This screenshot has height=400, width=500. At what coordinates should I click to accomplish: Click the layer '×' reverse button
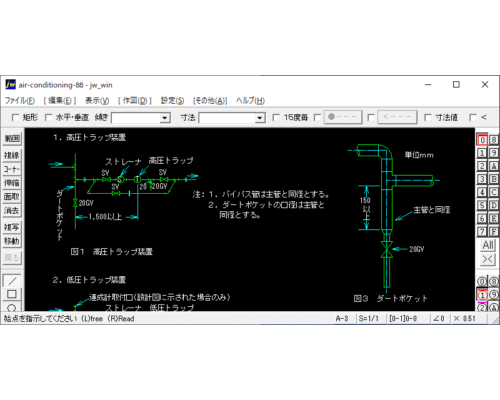[488, 259]
